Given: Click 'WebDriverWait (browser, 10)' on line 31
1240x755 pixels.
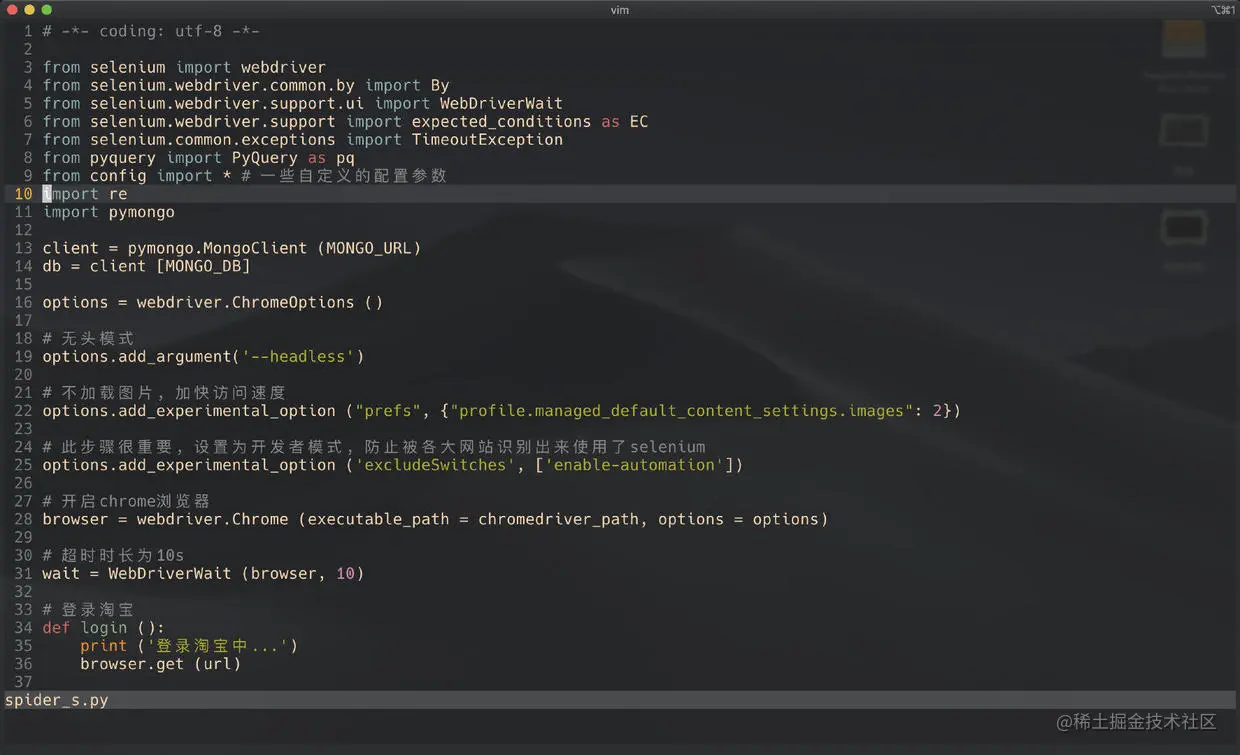Looking at the screenshot, I should (236, 573).
